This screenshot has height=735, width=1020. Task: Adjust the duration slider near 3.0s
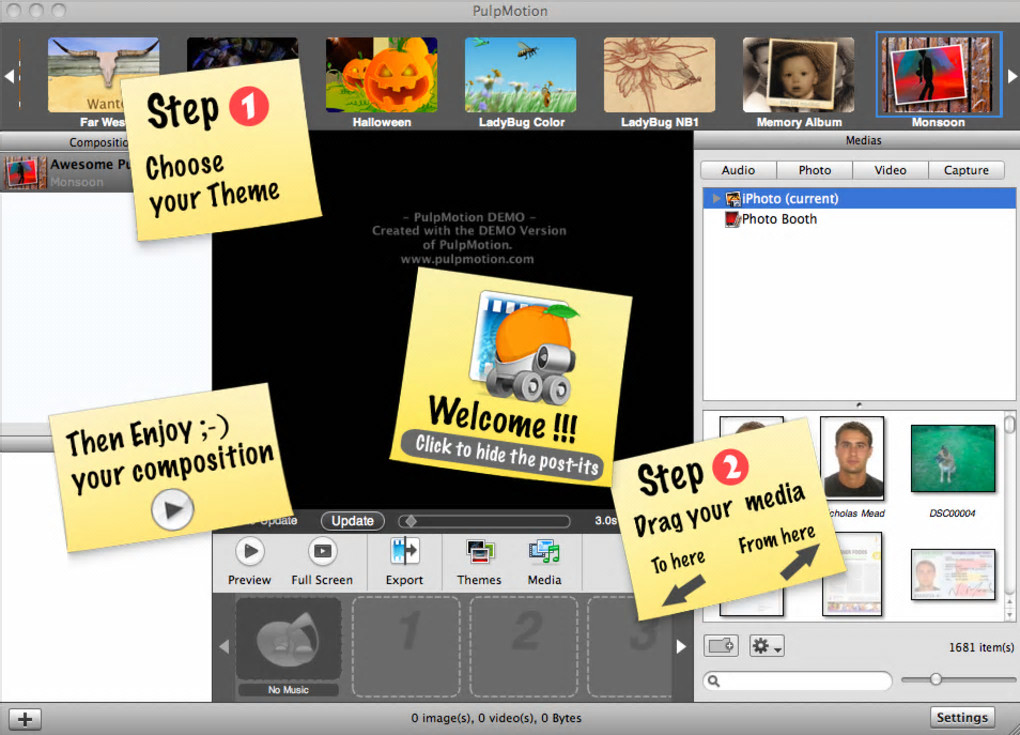(411, 521)
